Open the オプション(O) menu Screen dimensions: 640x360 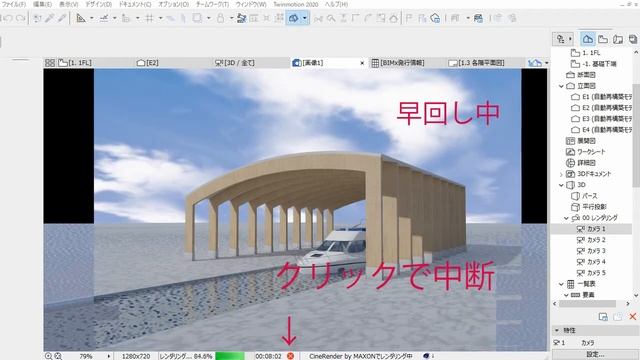coord(173,4)
